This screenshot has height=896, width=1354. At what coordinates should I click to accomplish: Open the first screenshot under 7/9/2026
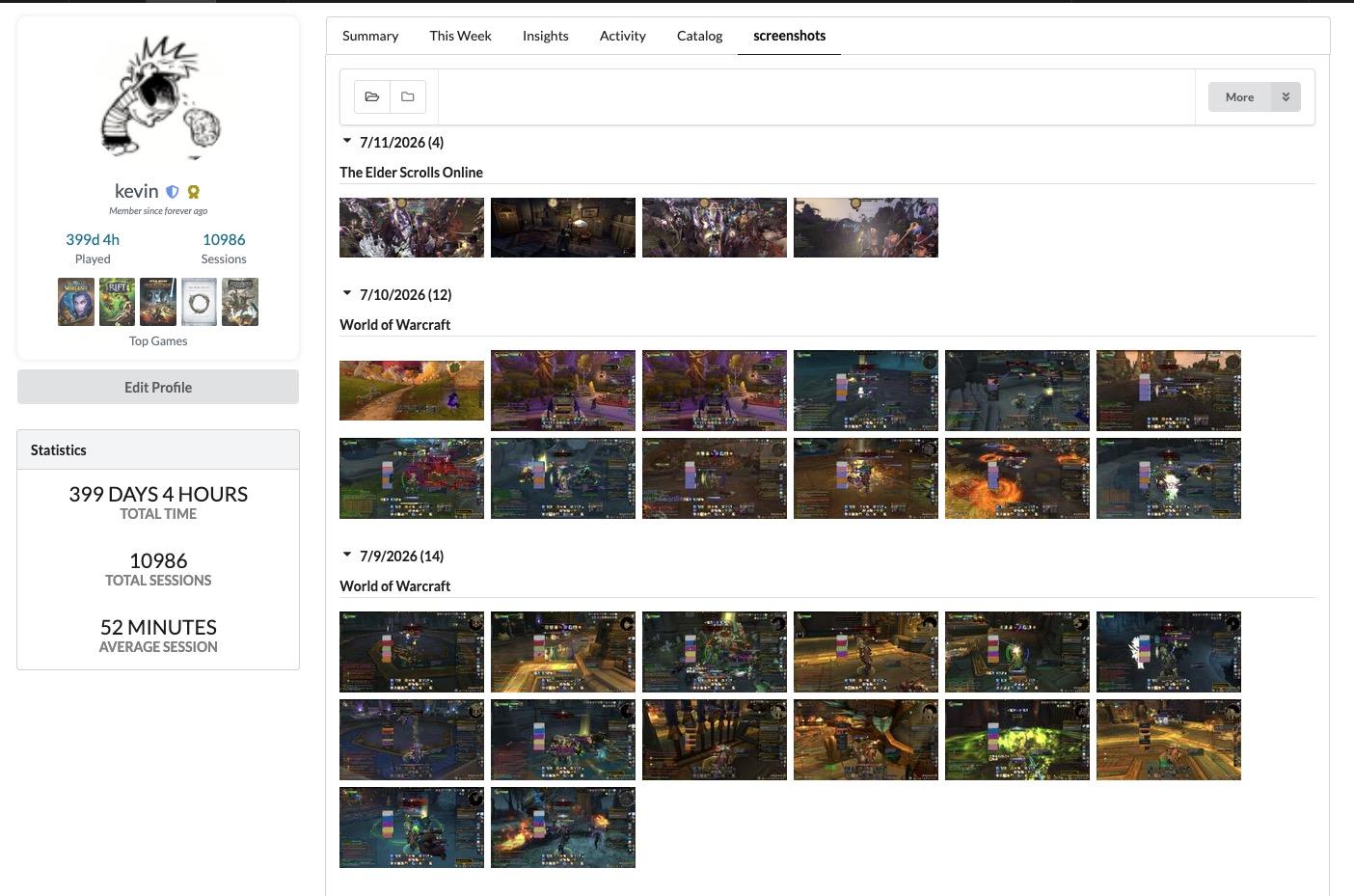412,652
